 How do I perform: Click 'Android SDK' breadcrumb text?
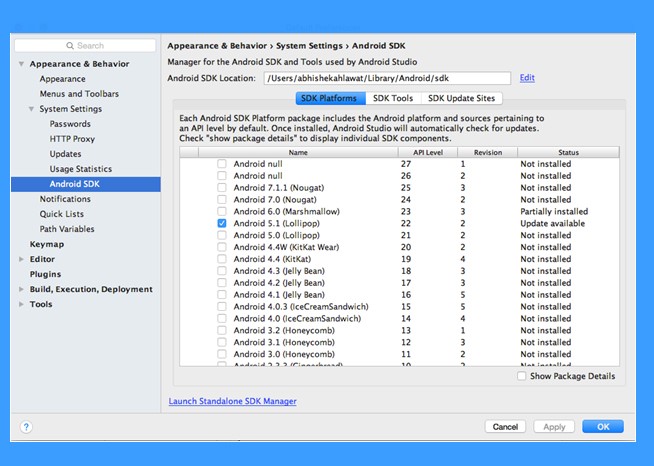(x=379, y=46)
